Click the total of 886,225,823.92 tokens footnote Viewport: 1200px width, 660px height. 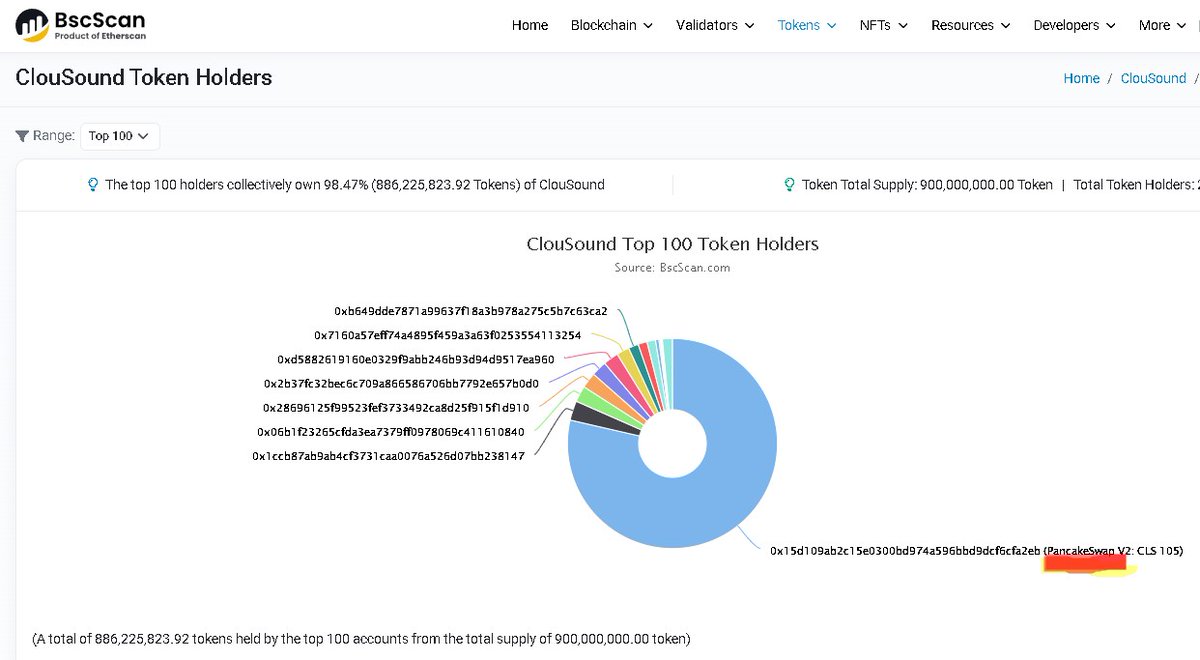361,638
